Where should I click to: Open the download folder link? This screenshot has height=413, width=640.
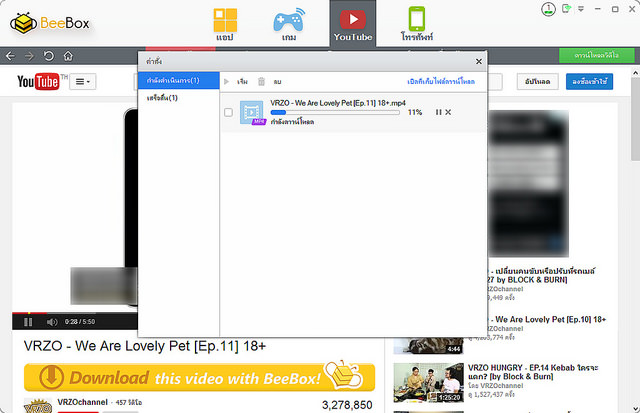click(x=441, y=82)
